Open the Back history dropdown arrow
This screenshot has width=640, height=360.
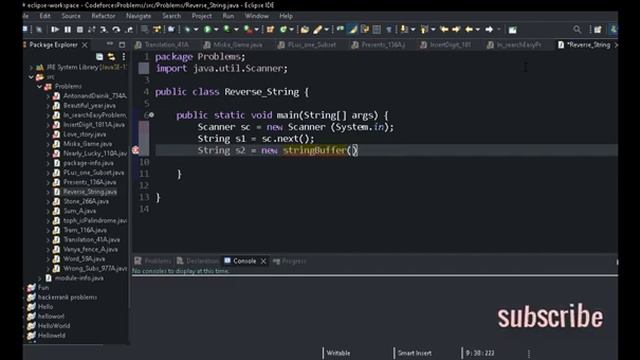[x=478, y=29]
